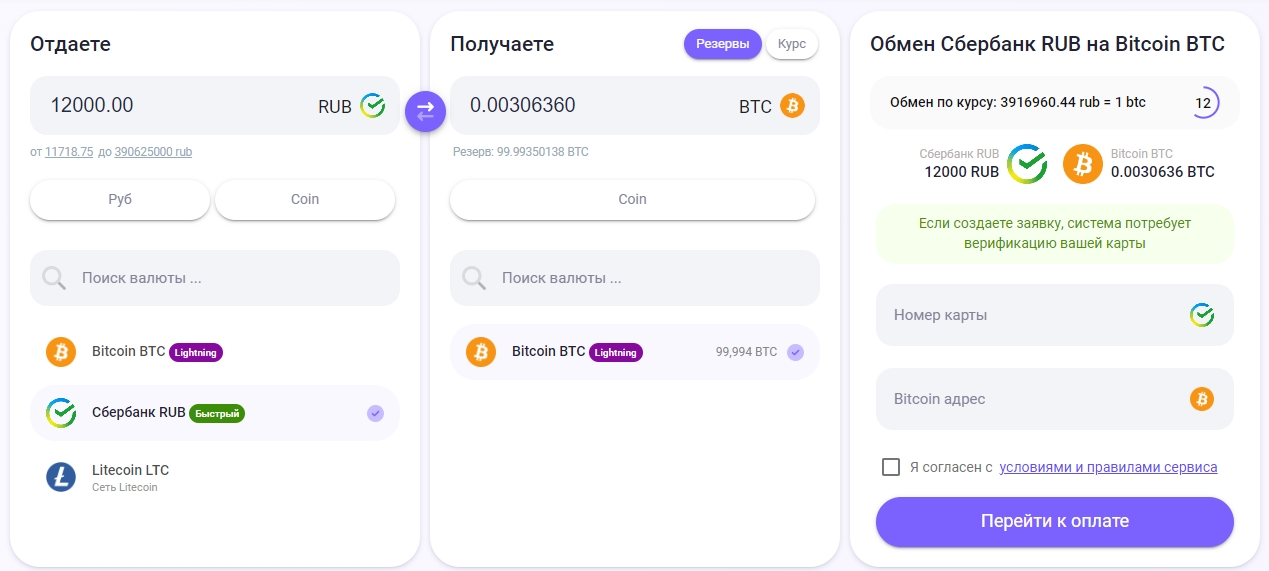Click Sberbank icon in the give amount field
The height and width of the screenshot is (571, 1269).
372,106
